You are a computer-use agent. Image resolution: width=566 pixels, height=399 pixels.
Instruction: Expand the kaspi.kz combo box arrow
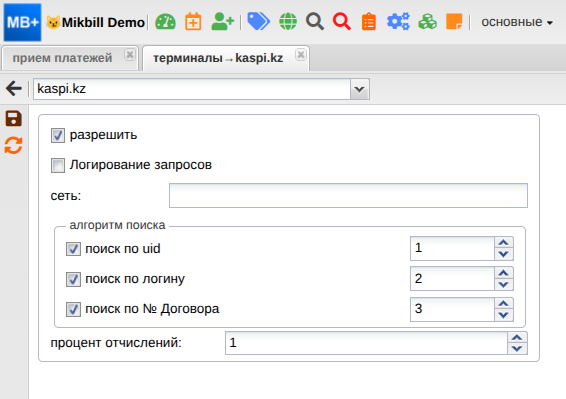(360, 89)
